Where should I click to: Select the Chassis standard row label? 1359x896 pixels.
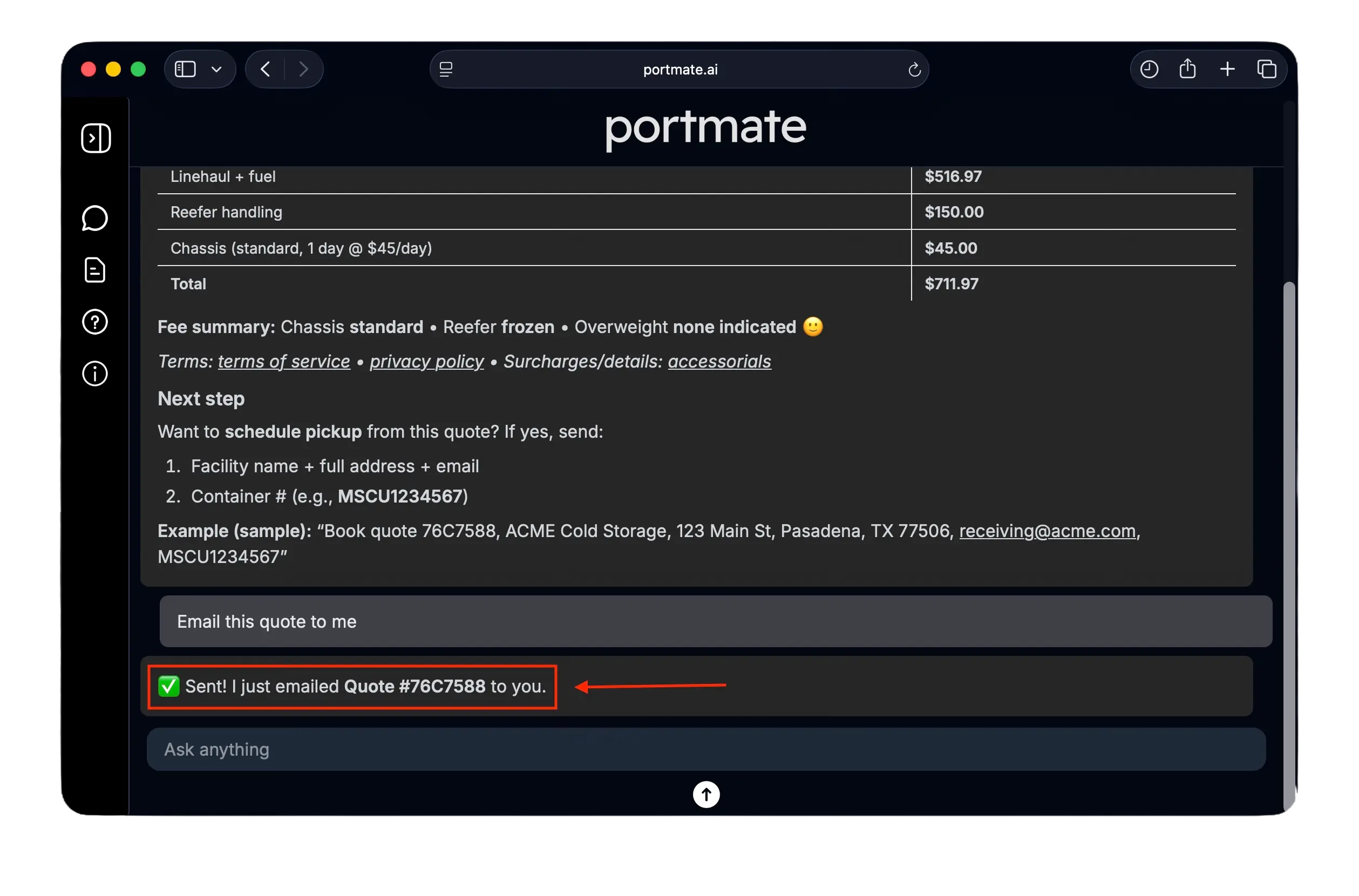pos(301,248)
